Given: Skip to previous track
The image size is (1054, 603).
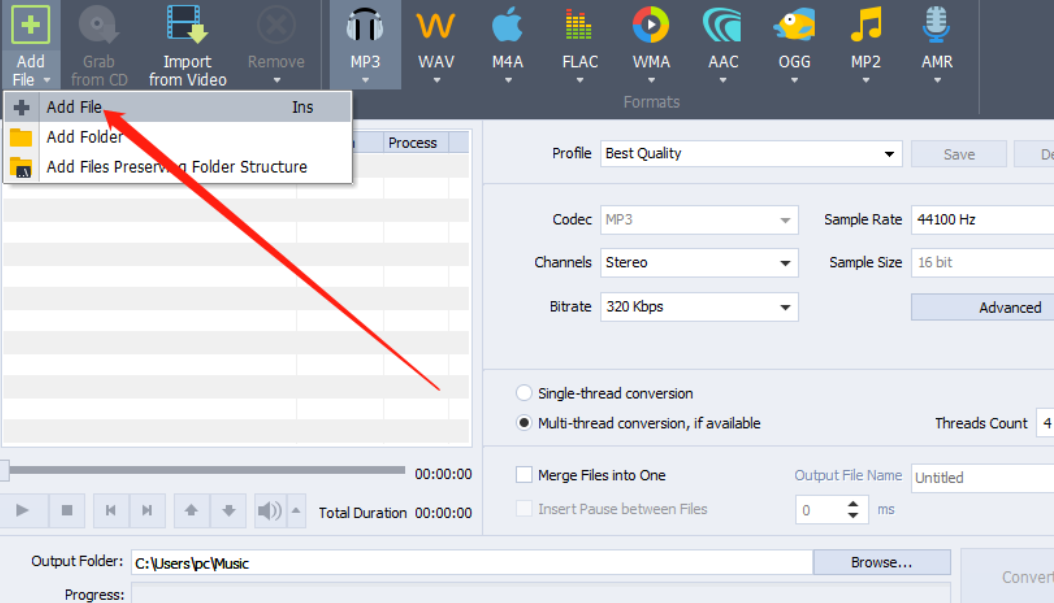Looking at the screenshot, I should tap(111, 510).
